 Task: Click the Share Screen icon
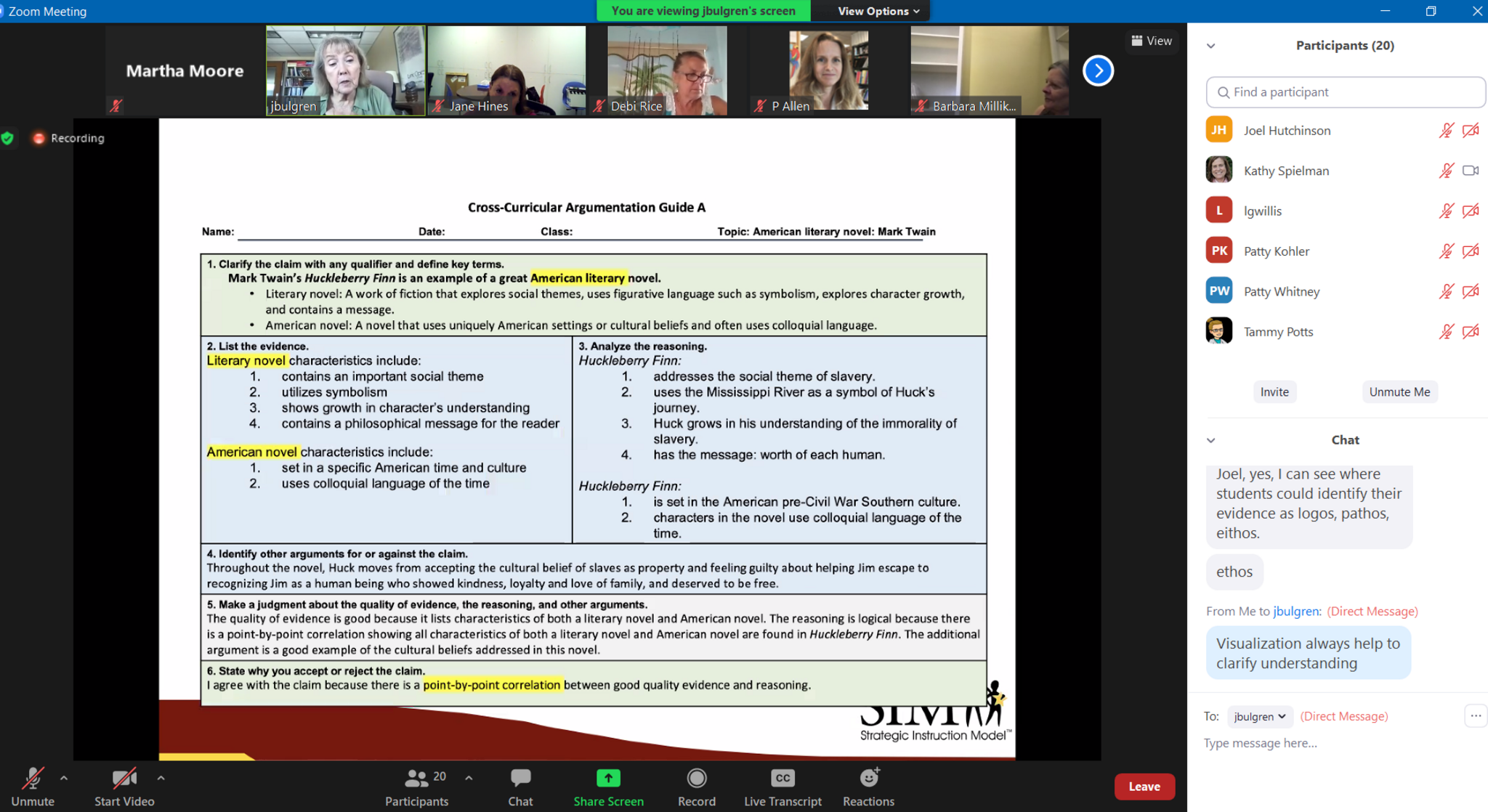tap(608, 779)
